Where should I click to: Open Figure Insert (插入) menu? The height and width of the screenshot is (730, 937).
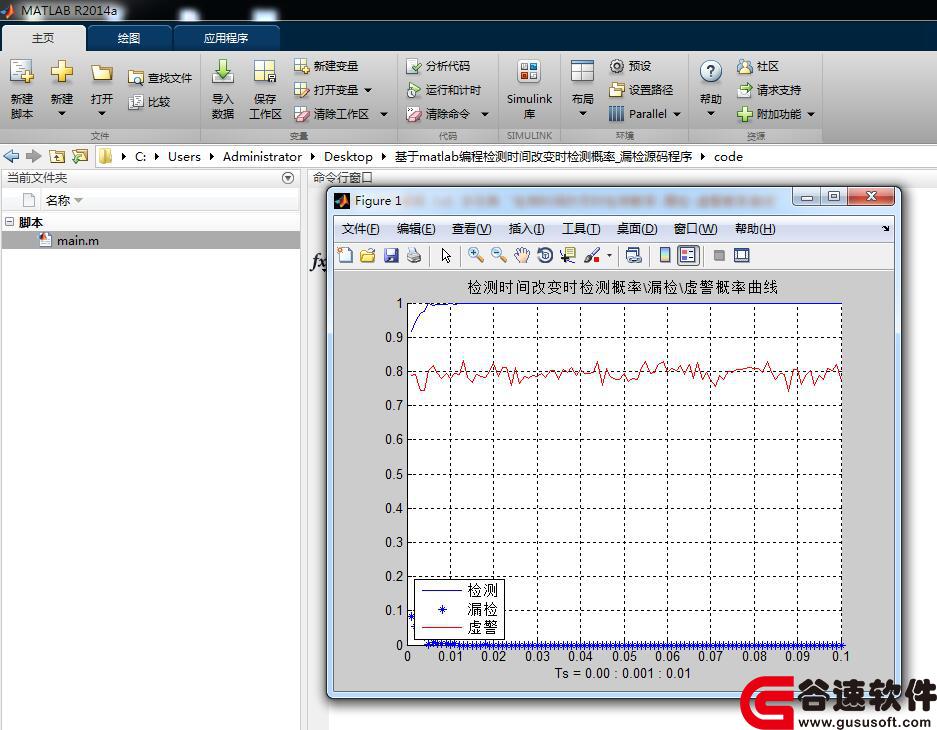(526, 229)
